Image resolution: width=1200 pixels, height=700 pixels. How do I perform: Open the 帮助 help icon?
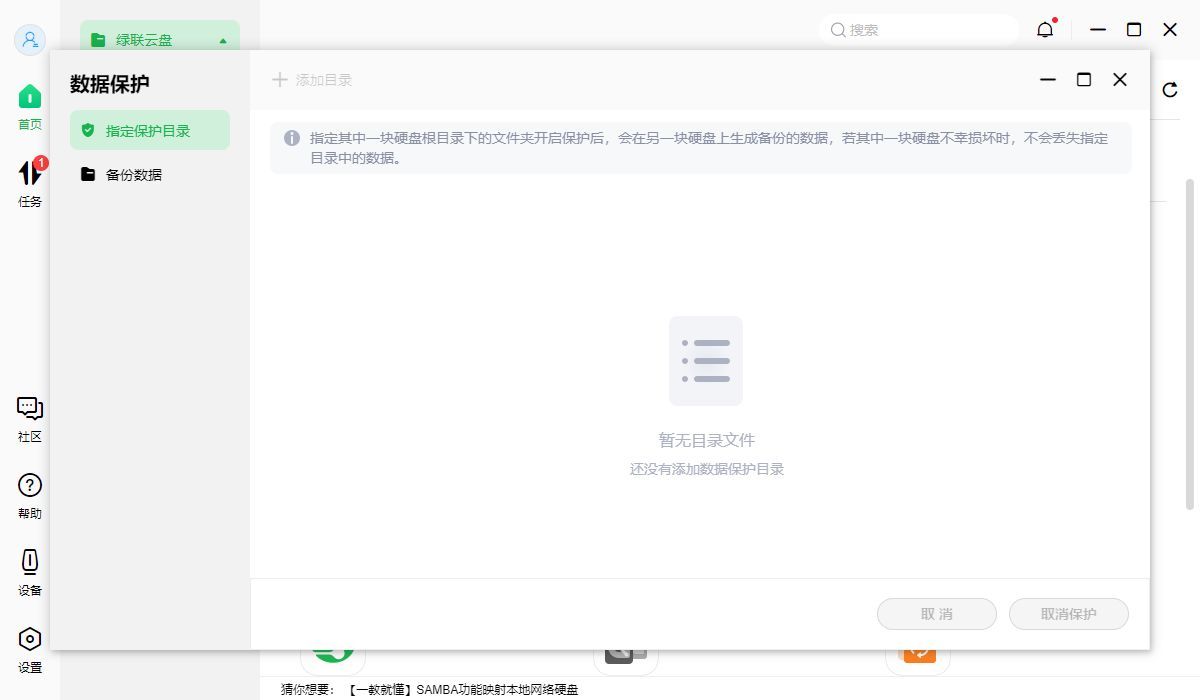[29, 487]
